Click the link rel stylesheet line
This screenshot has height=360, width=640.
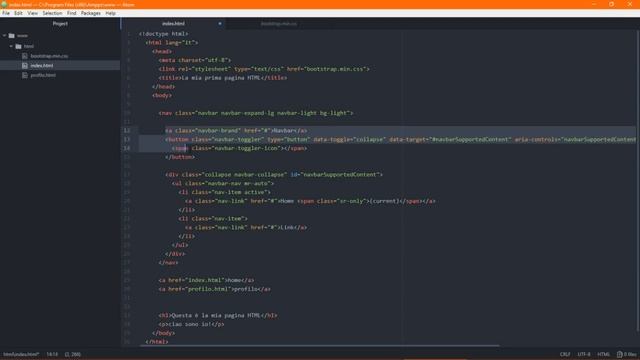click(264, 69)
